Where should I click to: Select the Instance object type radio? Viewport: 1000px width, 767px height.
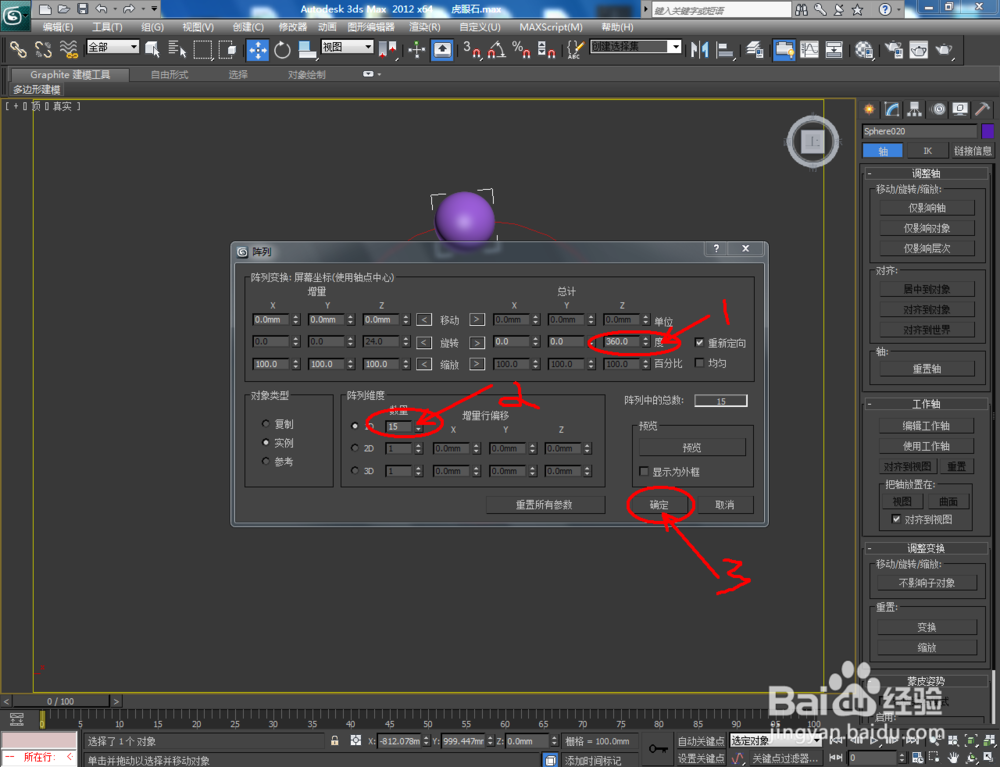tap(265, 442)
